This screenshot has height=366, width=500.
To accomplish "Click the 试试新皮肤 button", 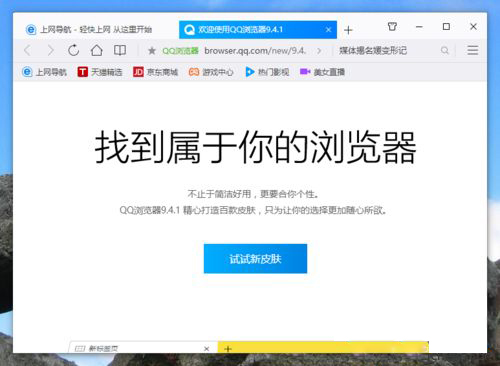I will pos(255,259).
